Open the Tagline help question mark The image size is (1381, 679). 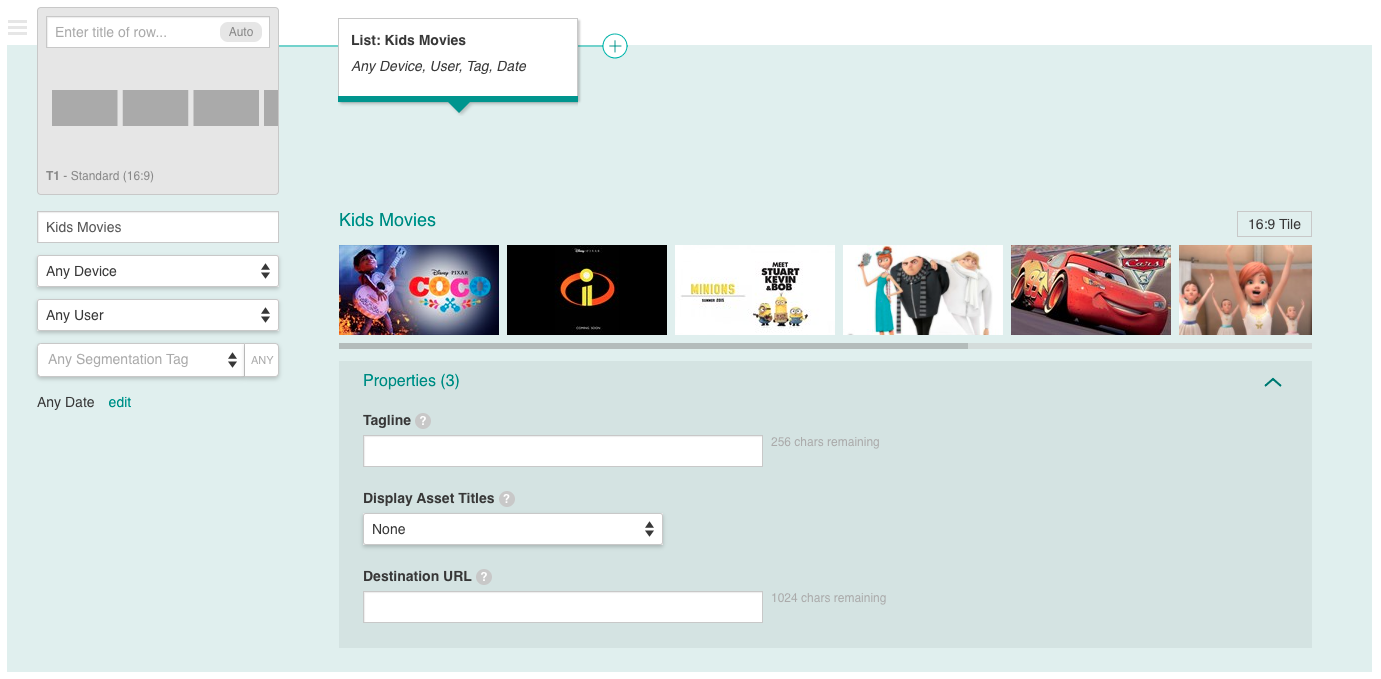423,421
